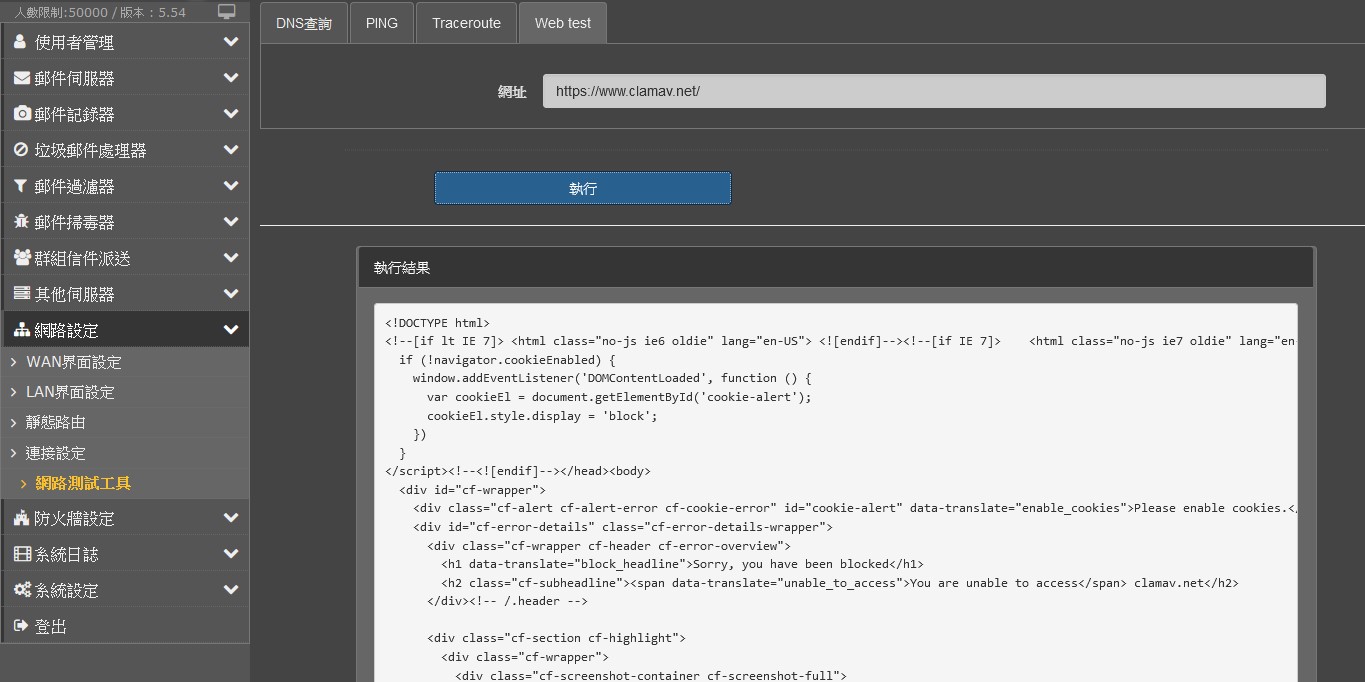The width and height of the screenshot is (1365, 682).
Task: Click the bug icon beside 郵件掃毒器
Action: point(21,222)
